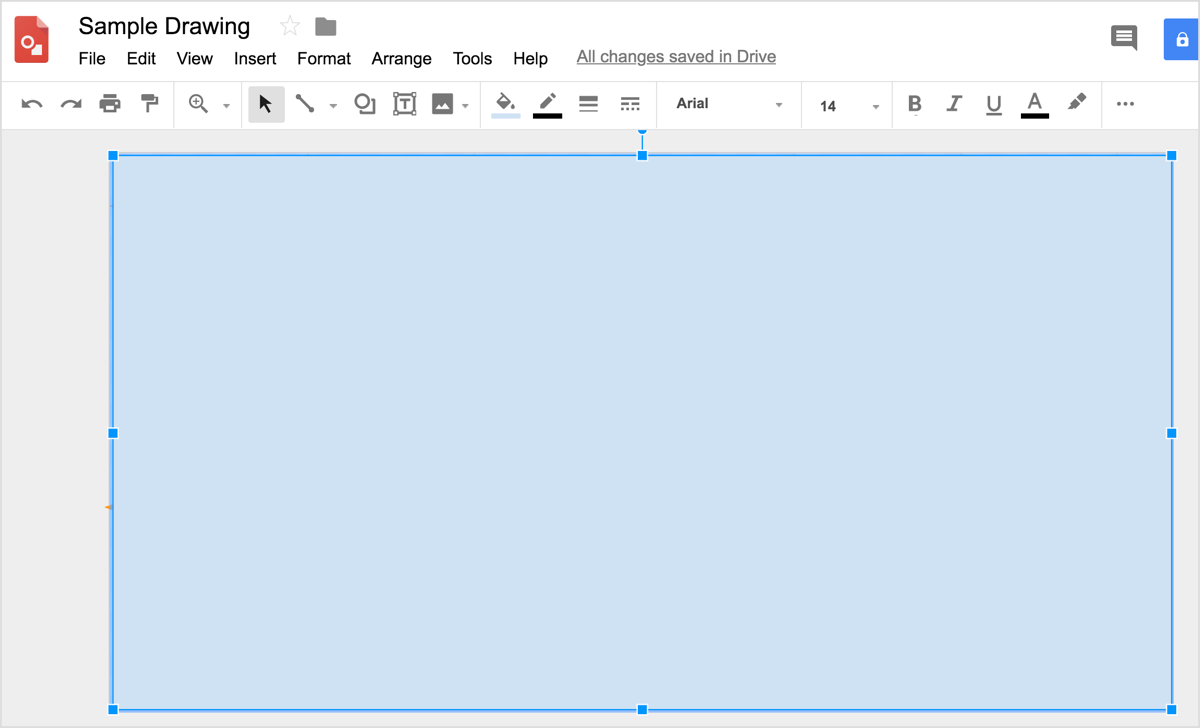Image resolution: width=1200 pixels, height=728 pixels.
Task: Click the Sample Drawing title field
Action: pos(165,26)
